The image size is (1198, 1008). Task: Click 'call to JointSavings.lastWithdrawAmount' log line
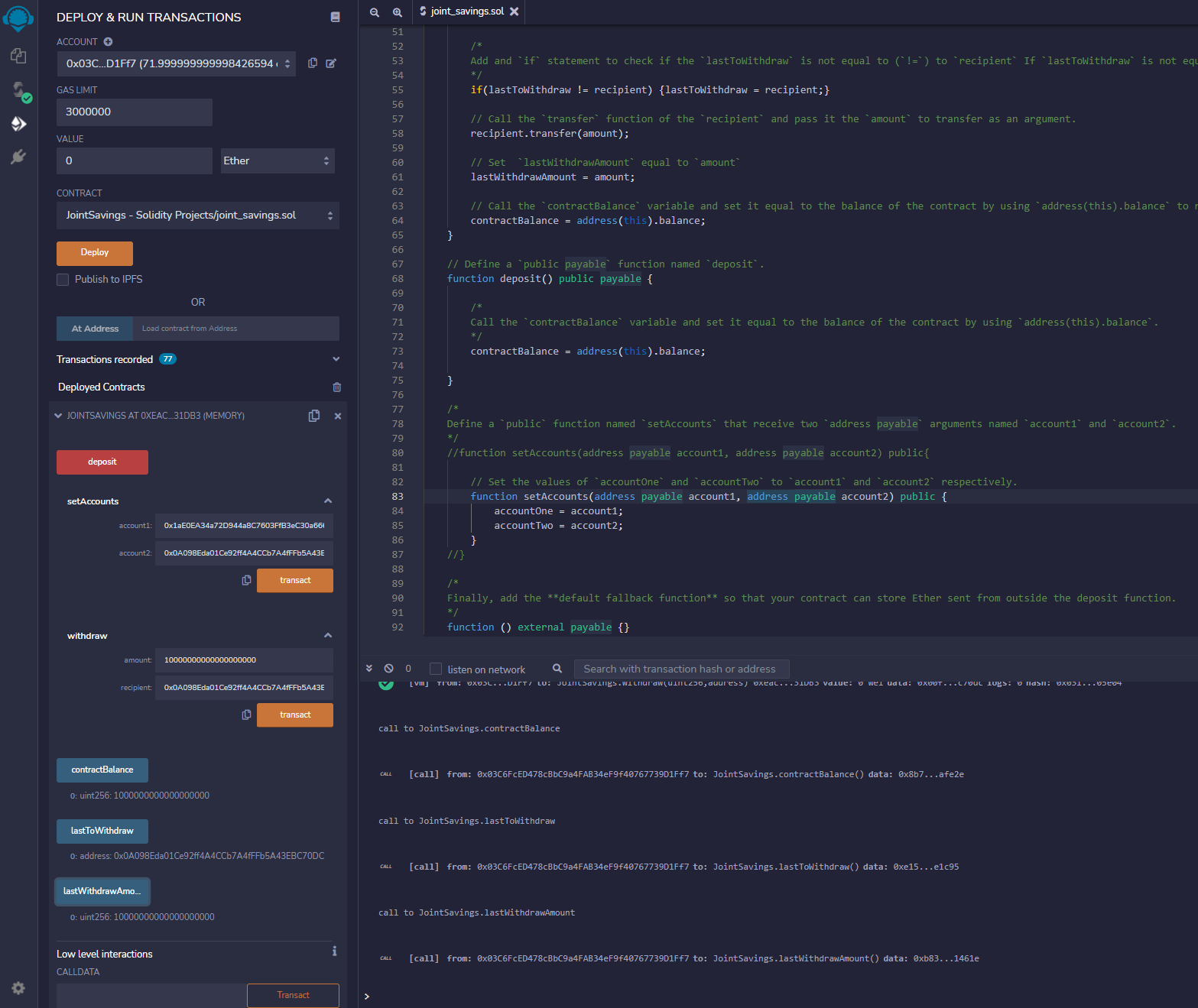477,912
